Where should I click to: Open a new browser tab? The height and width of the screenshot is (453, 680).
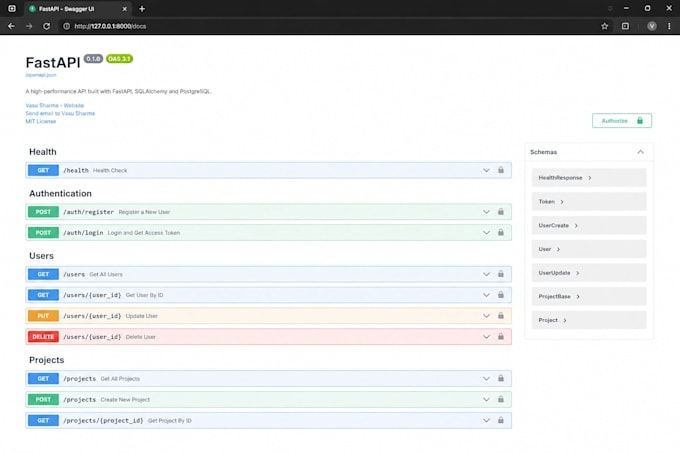[142, 9]
